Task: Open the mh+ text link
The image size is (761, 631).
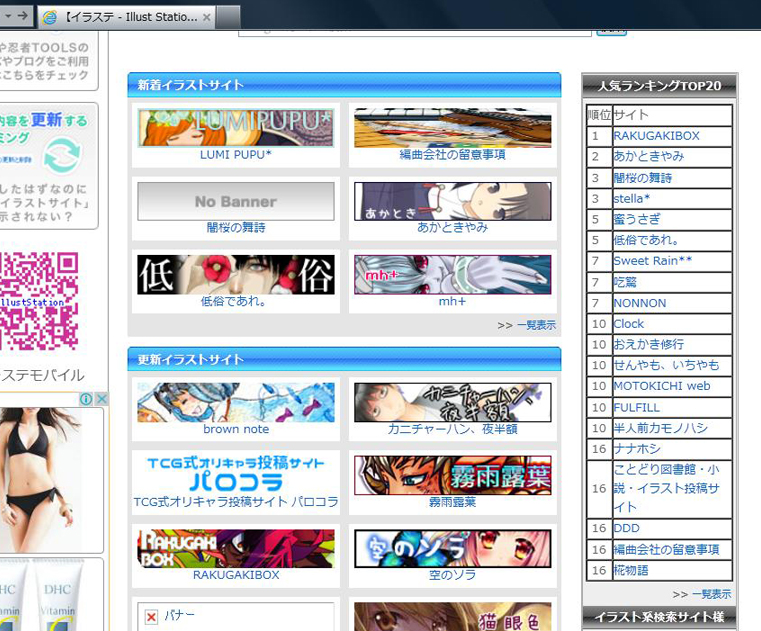Action: pos(452,301)
